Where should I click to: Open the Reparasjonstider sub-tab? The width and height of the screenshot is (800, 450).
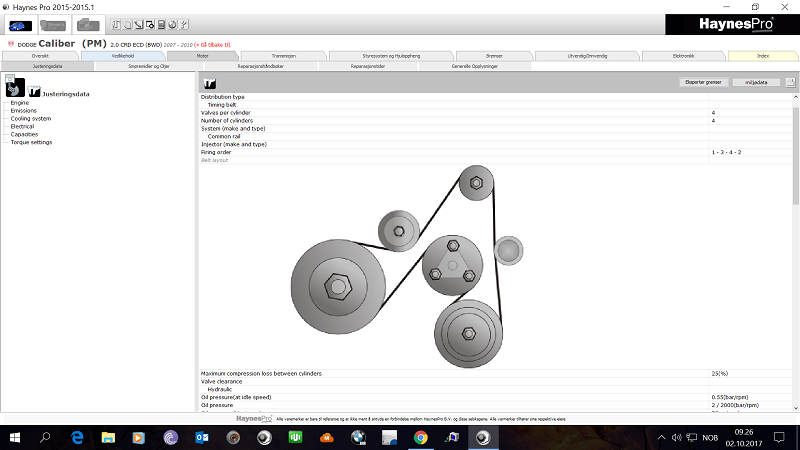click(x=368, y=66)
